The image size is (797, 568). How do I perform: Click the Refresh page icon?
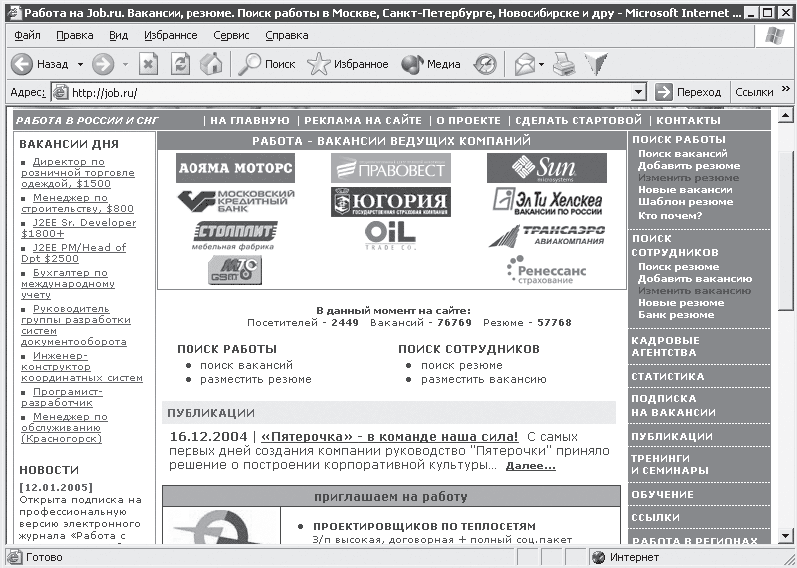pyautogui.click(x=180, y=64)
